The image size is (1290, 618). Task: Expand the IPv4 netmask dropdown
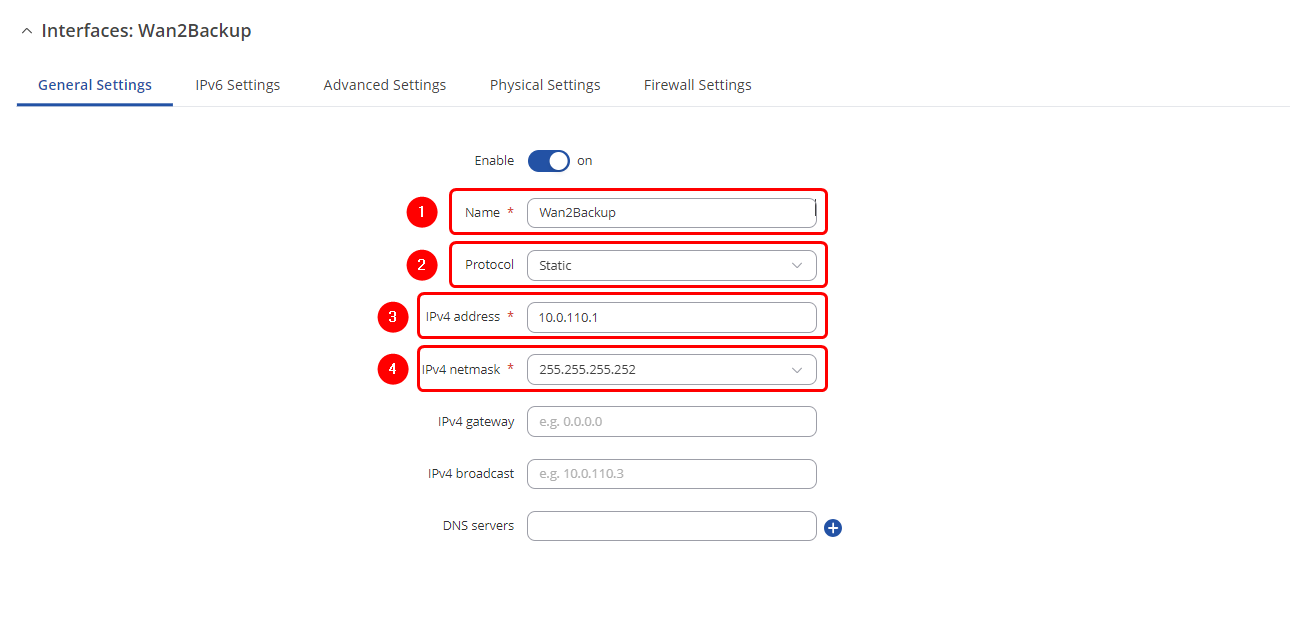tap(670, 369)
